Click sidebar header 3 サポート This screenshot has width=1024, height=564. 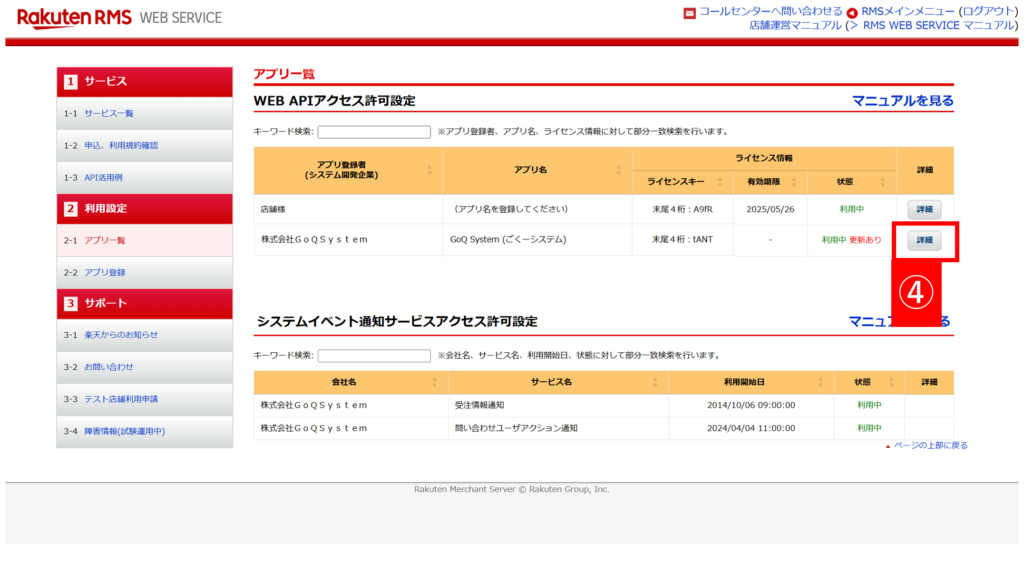(x=144, y=304)
